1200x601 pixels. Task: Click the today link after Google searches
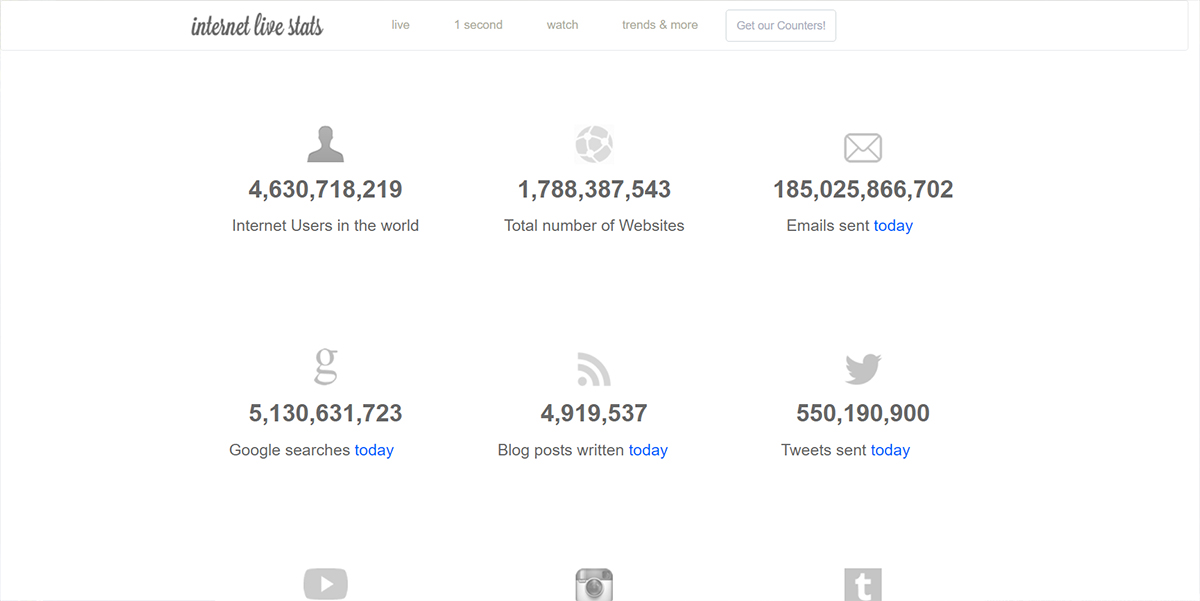click(x=374, y=450)
